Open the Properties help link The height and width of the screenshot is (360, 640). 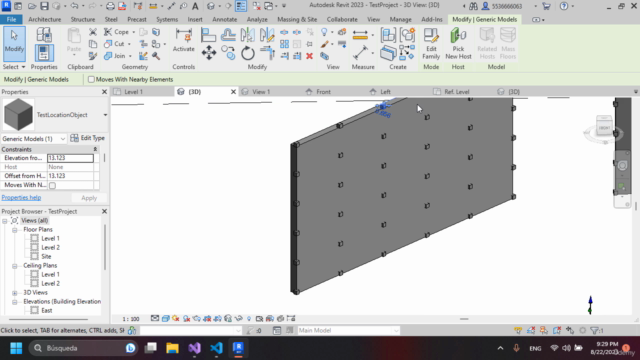point(21,198)
